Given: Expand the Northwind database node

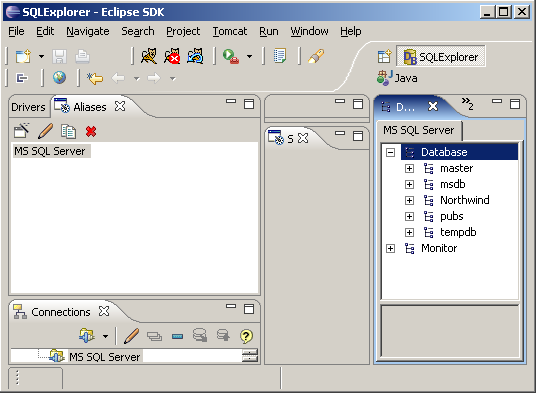Looking at the screenshot, I should click(x=409, y=200).
